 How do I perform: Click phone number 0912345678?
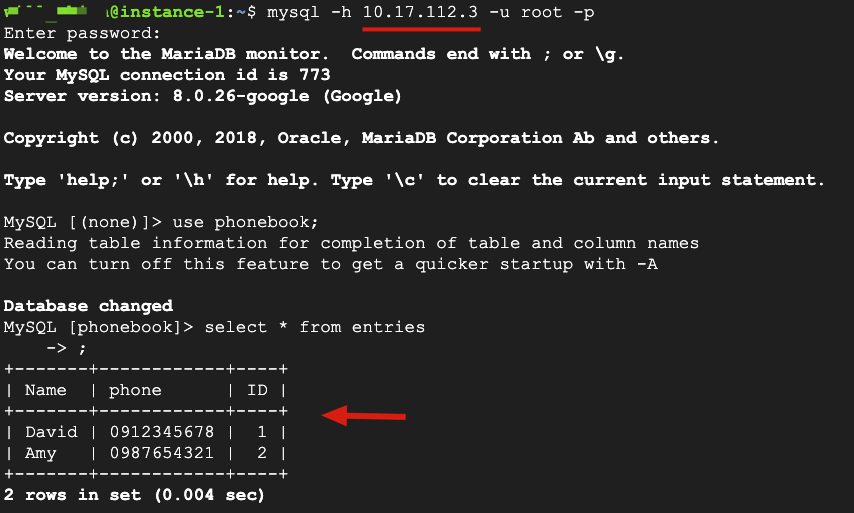click(161, 432)
